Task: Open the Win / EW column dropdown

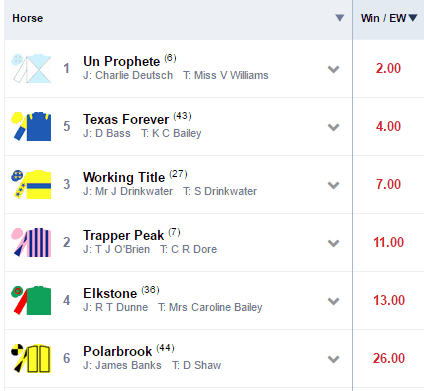Action: pos(413,18)
